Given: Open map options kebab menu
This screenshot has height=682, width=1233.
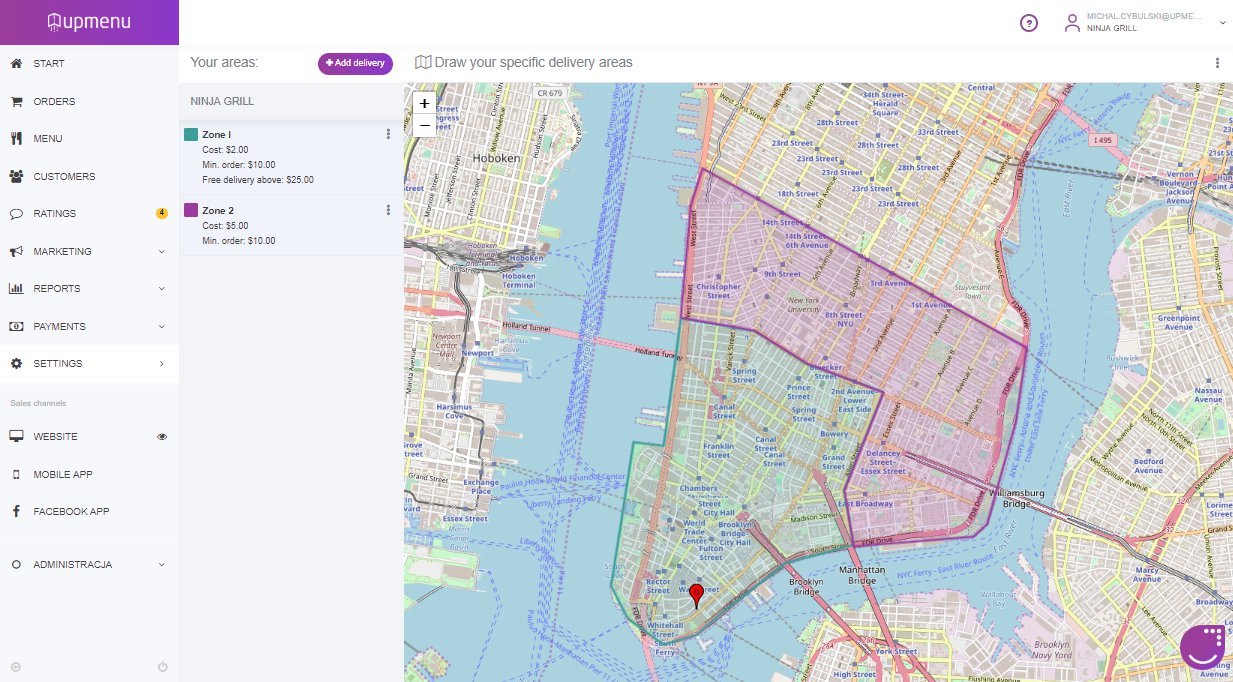Looking at the screenshot, I should click(x=1217, y=63).
